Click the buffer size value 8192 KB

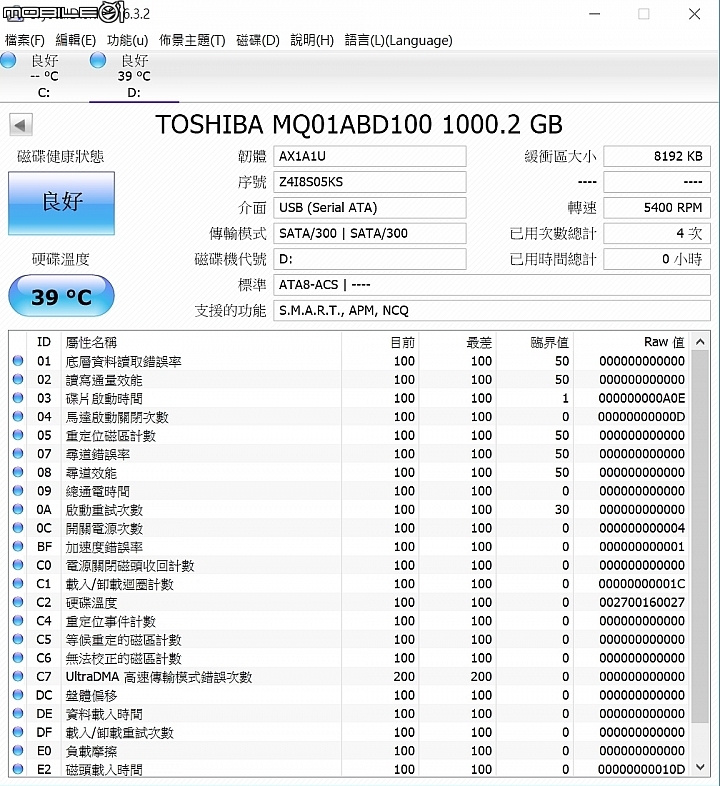click(x=657, y=156)
